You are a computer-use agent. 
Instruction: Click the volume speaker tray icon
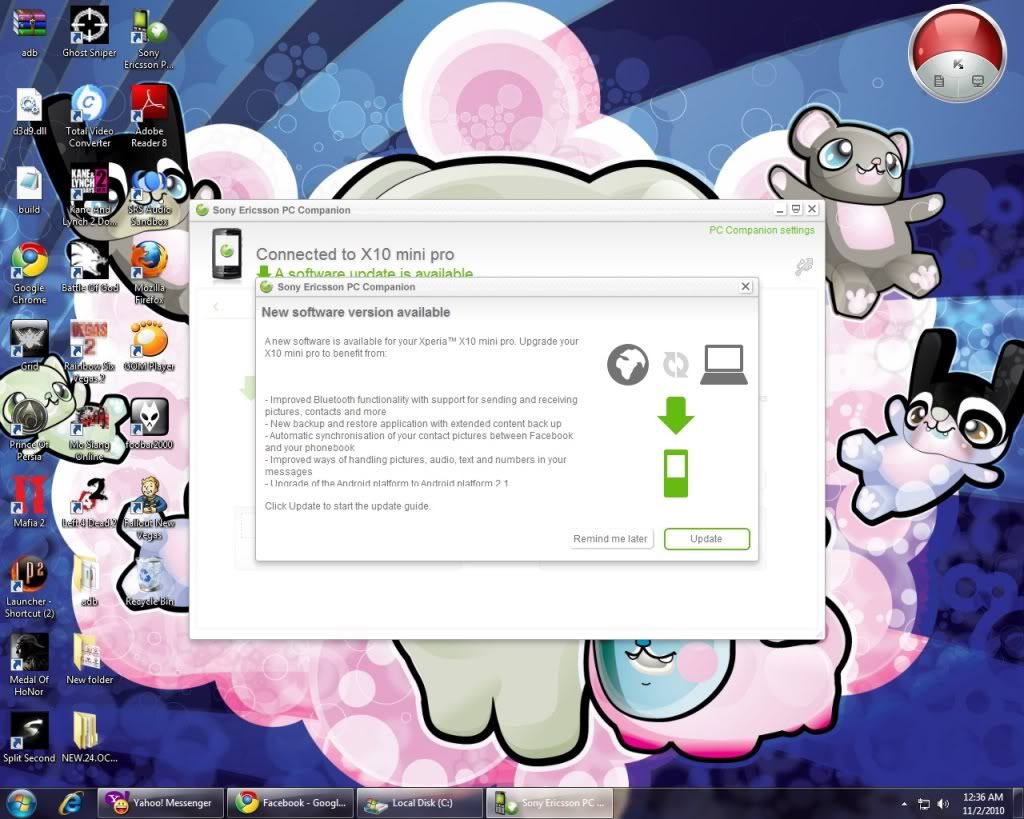pos(943,804)
